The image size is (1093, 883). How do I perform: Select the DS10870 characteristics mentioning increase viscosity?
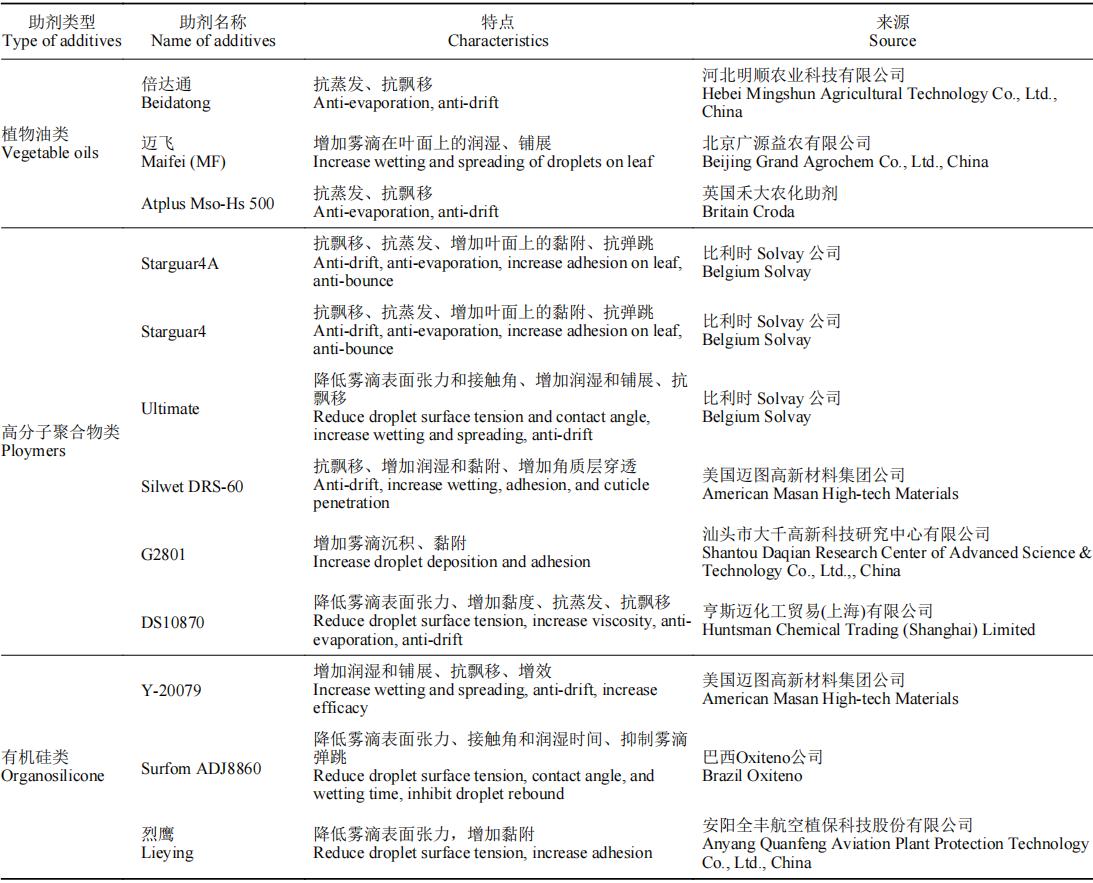[502, 621]
